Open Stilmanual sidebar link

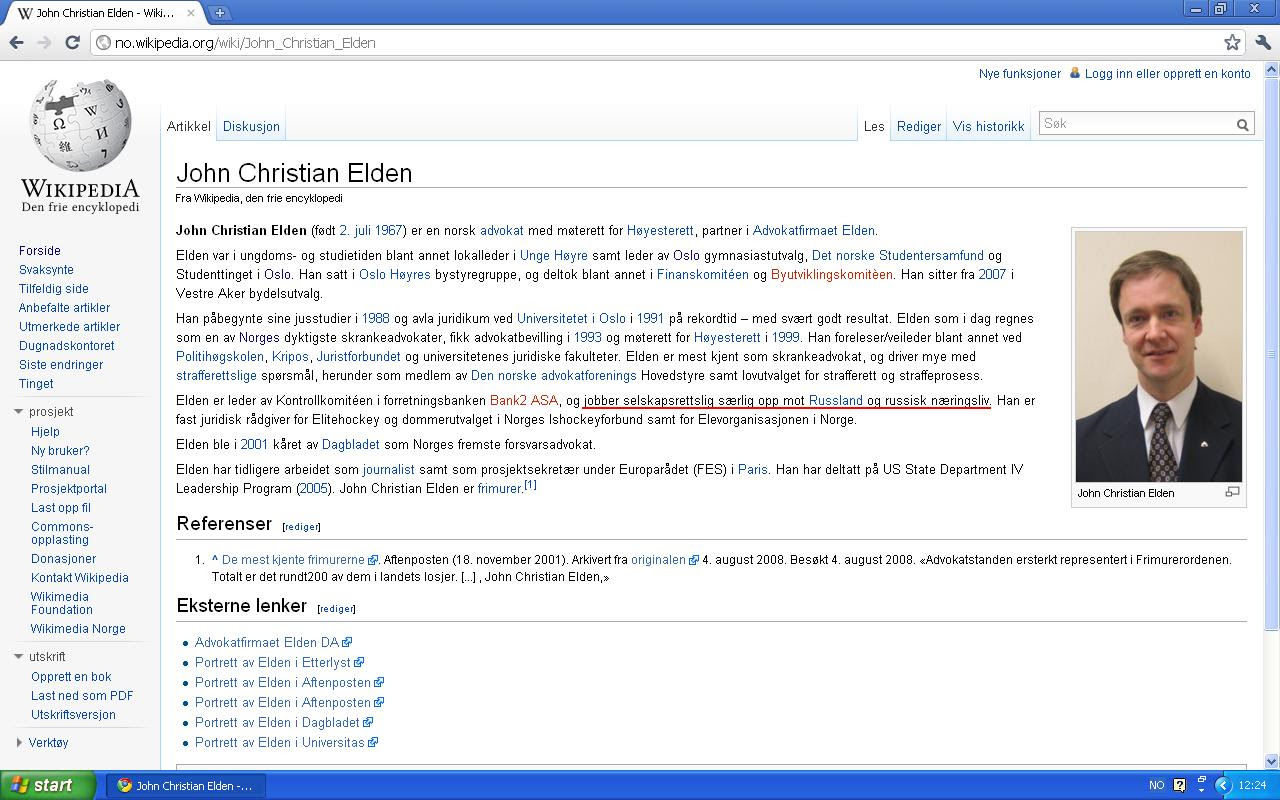(60, 470)
